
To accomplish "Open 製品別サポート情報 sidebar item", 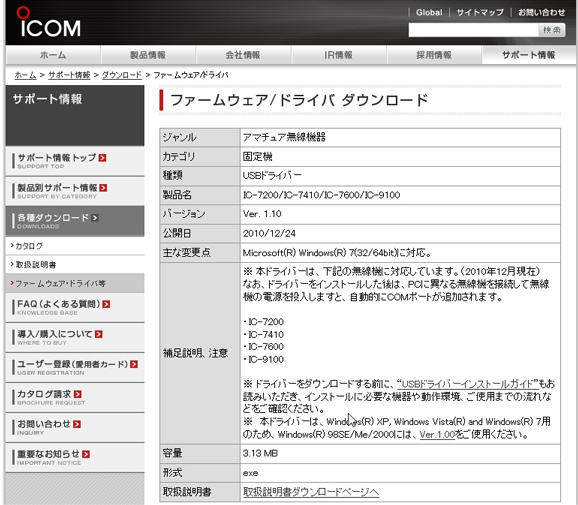I will coord(75,191).
